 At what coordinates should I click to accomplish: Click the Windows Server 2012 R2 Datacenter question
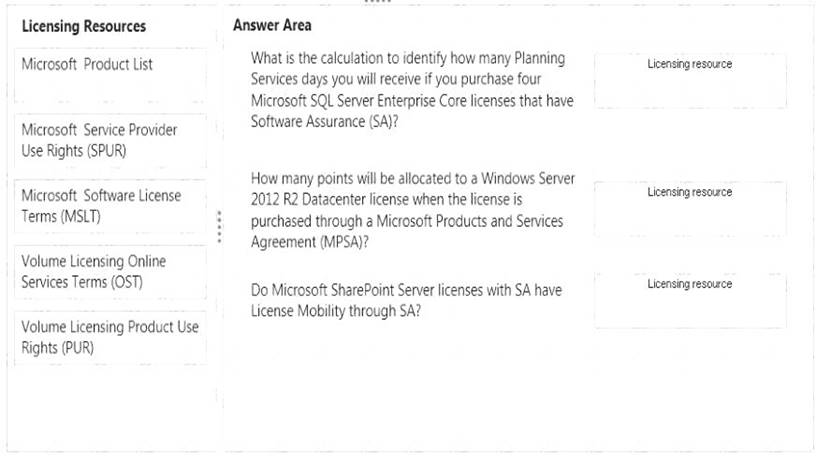413,210
